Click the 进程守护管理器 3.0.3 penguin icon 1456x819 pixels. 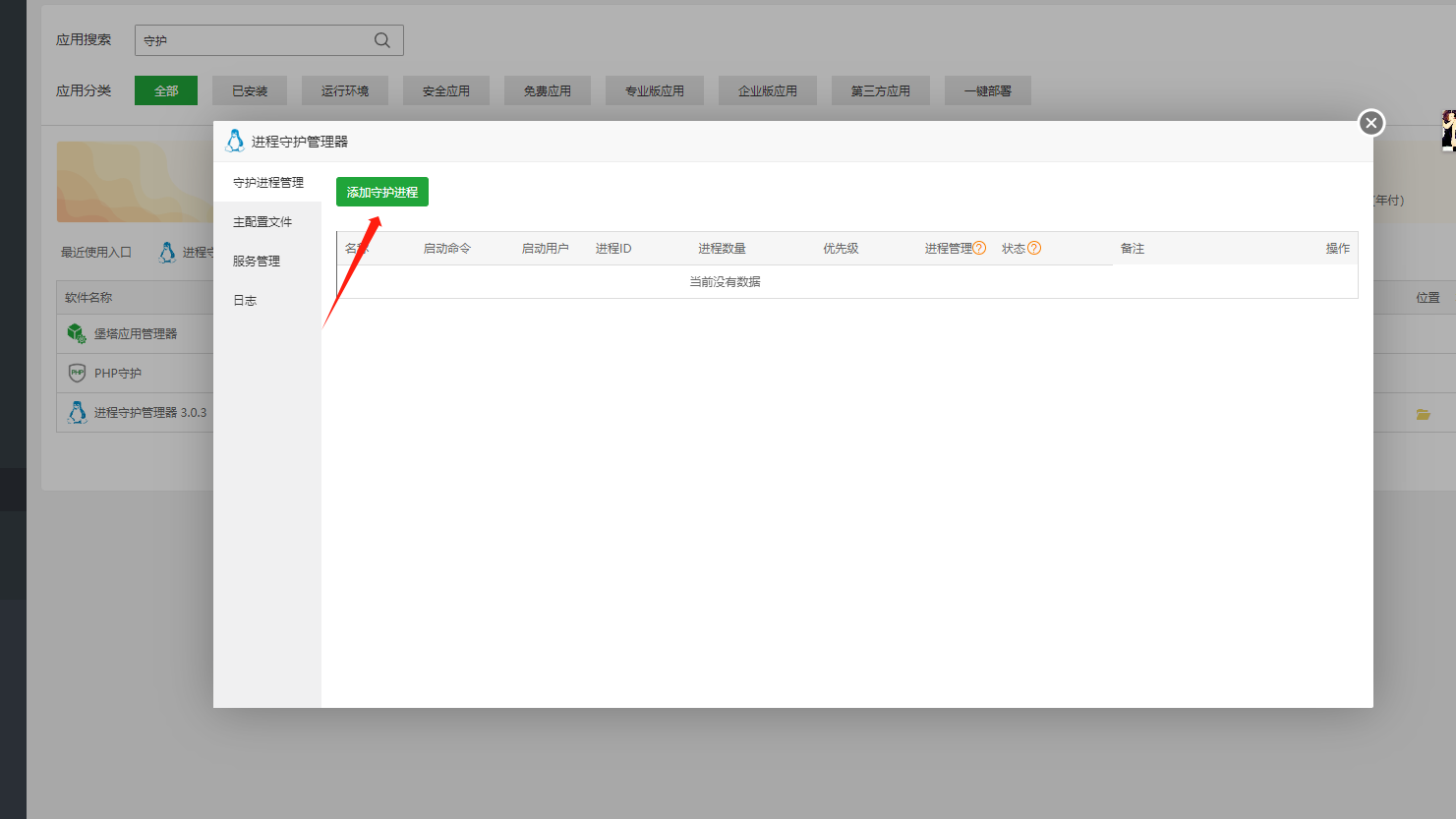coord(77,412)
